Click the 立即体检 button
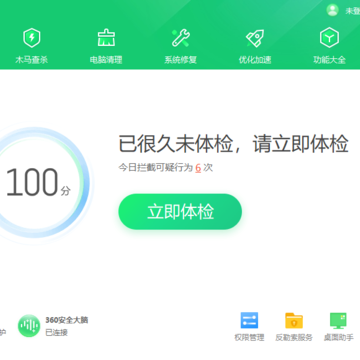Viewport: 360px width, 360px height. coord(180,212)
